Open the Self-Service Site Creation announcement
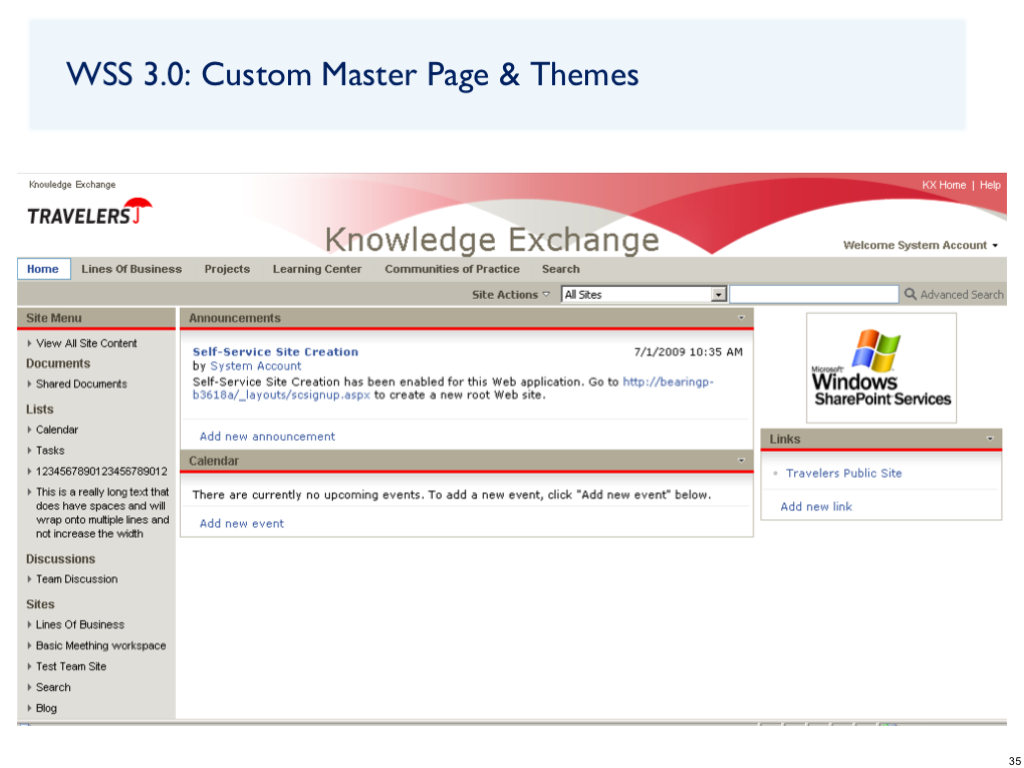Screen dimensions: 1024x768 tap(276, 351)
